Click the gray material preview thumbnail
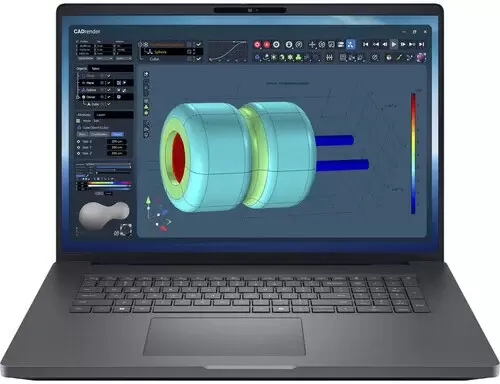 tap(104, 215)
